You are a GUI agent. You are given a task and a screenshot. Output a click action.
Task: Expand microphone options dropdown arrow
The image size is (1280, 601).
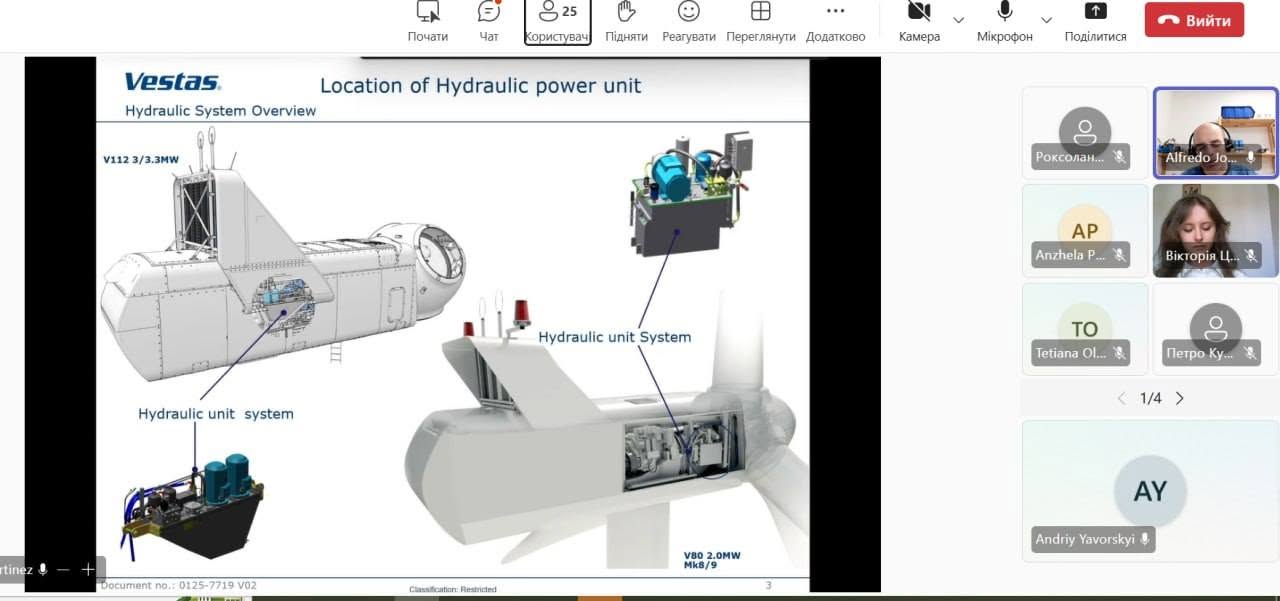click(x=1046, y=20)
